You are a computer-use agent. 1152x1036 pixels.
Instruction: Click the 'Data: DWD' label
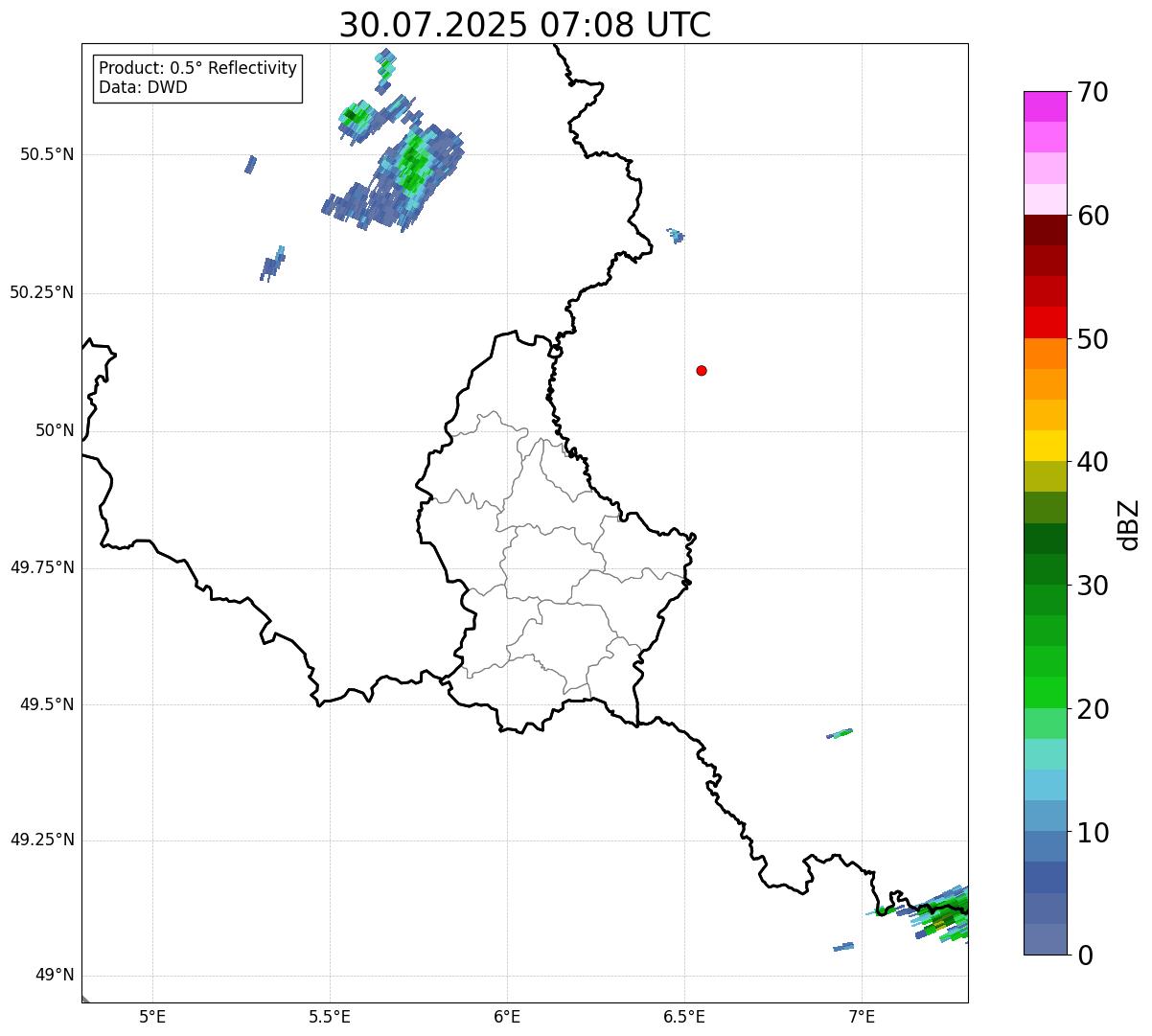click(x=143, y=88)
